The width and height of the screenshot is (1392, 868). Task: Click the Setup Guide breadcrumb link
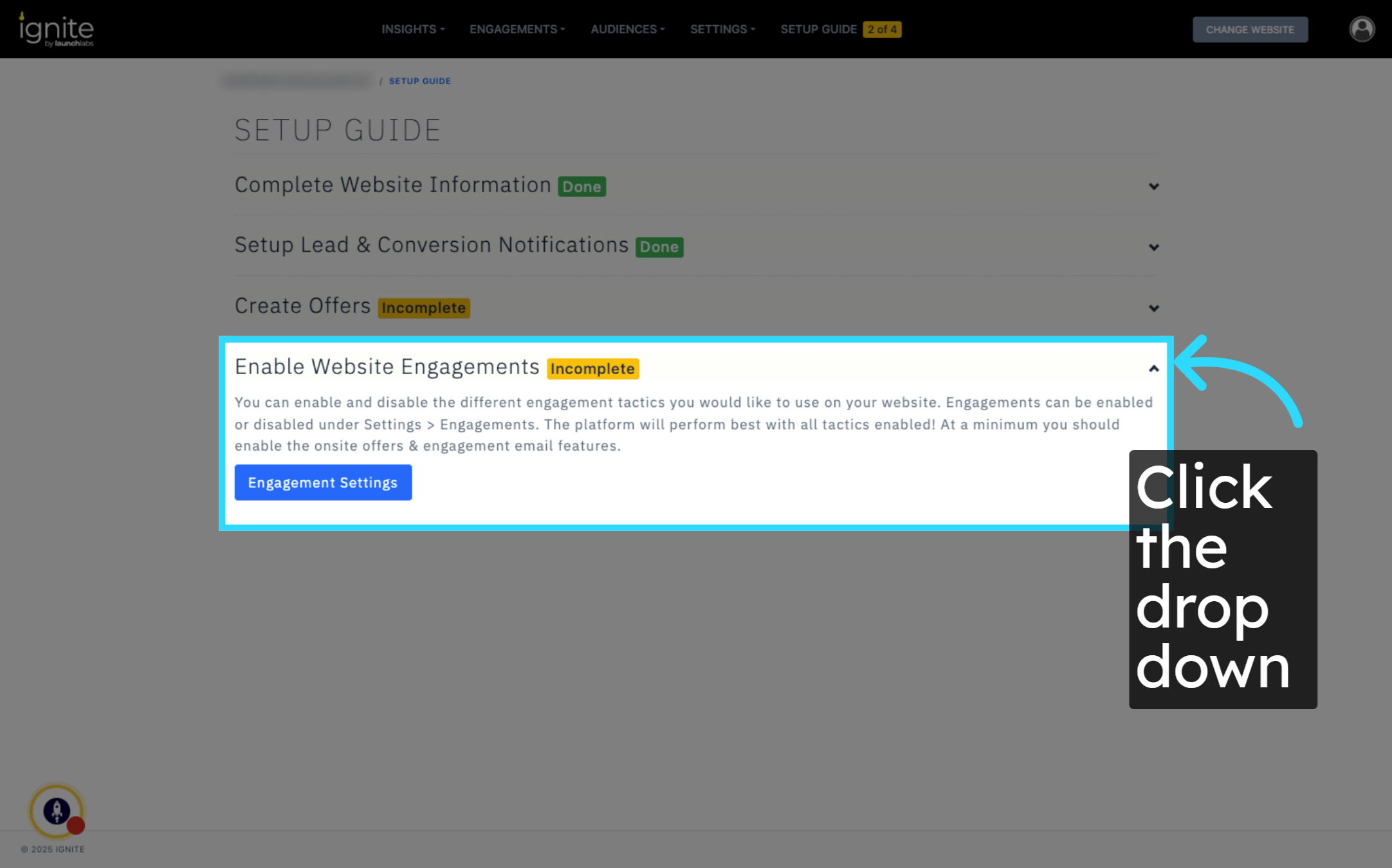[x=419, y=81]
